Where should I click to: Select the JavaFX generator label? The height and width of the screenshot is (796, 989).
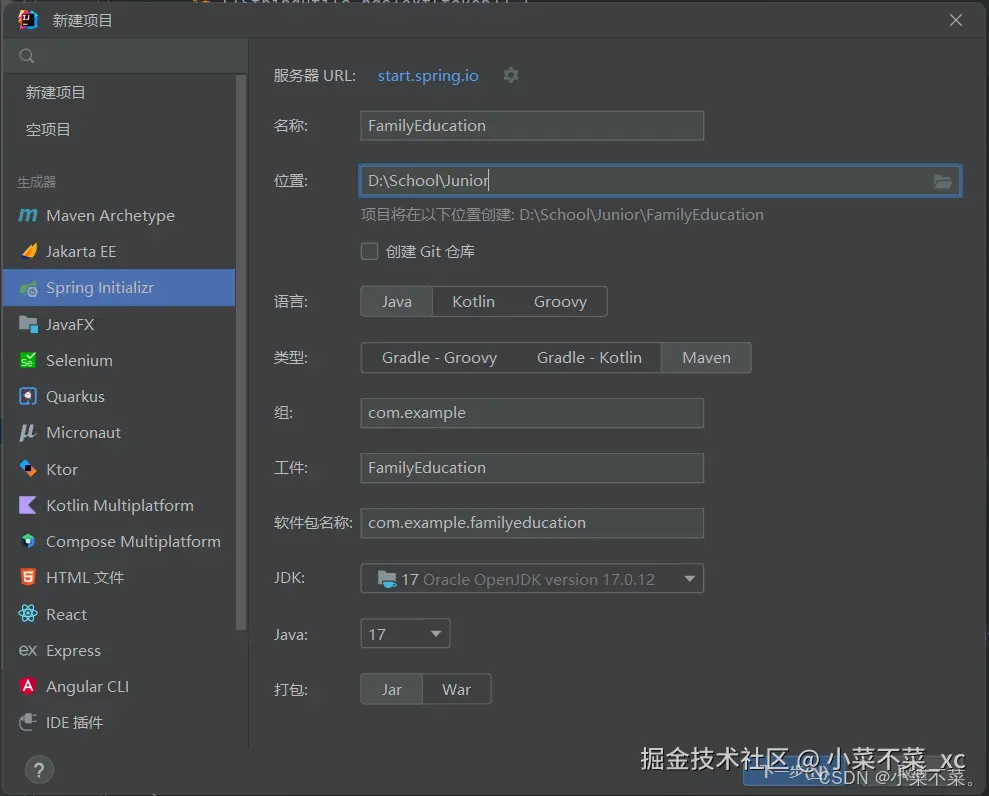[x=70, y=325]
